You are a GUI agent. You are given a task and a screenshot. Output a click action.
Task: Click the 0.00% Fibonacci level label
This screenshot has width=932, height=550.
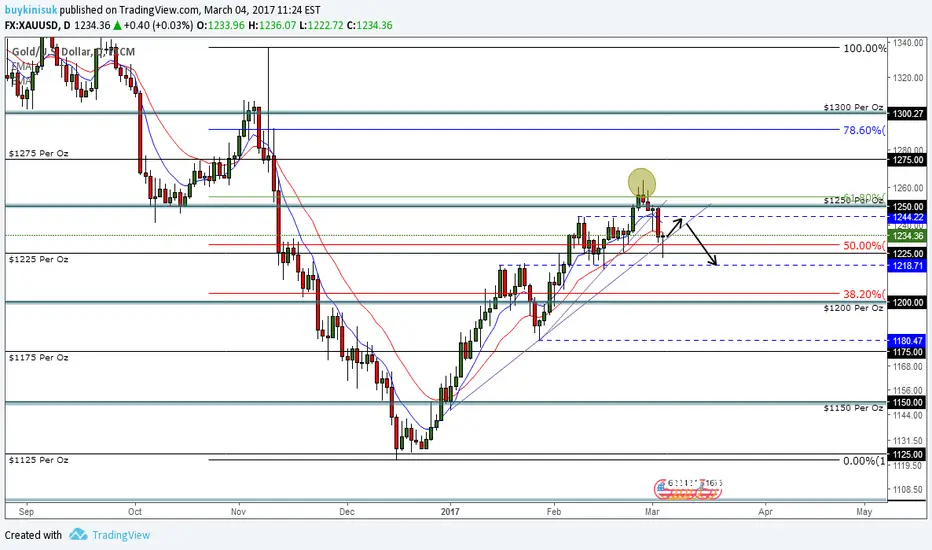pos(864,461)
